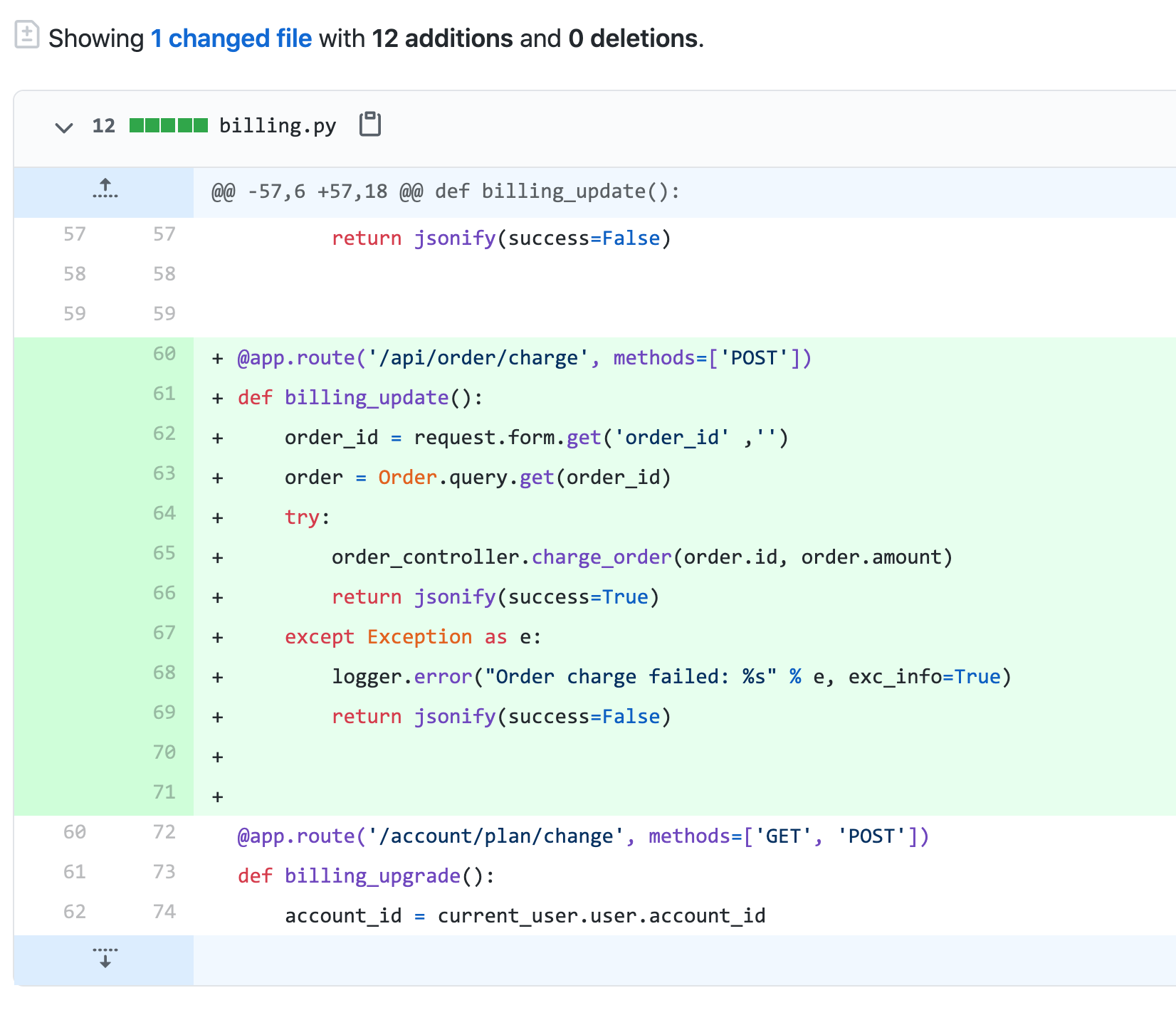This screenshot has height=1015, width=1176.
Task: Click the downward expand arrow at bottom
Action: pyautogui.click(x=104, y=958)
